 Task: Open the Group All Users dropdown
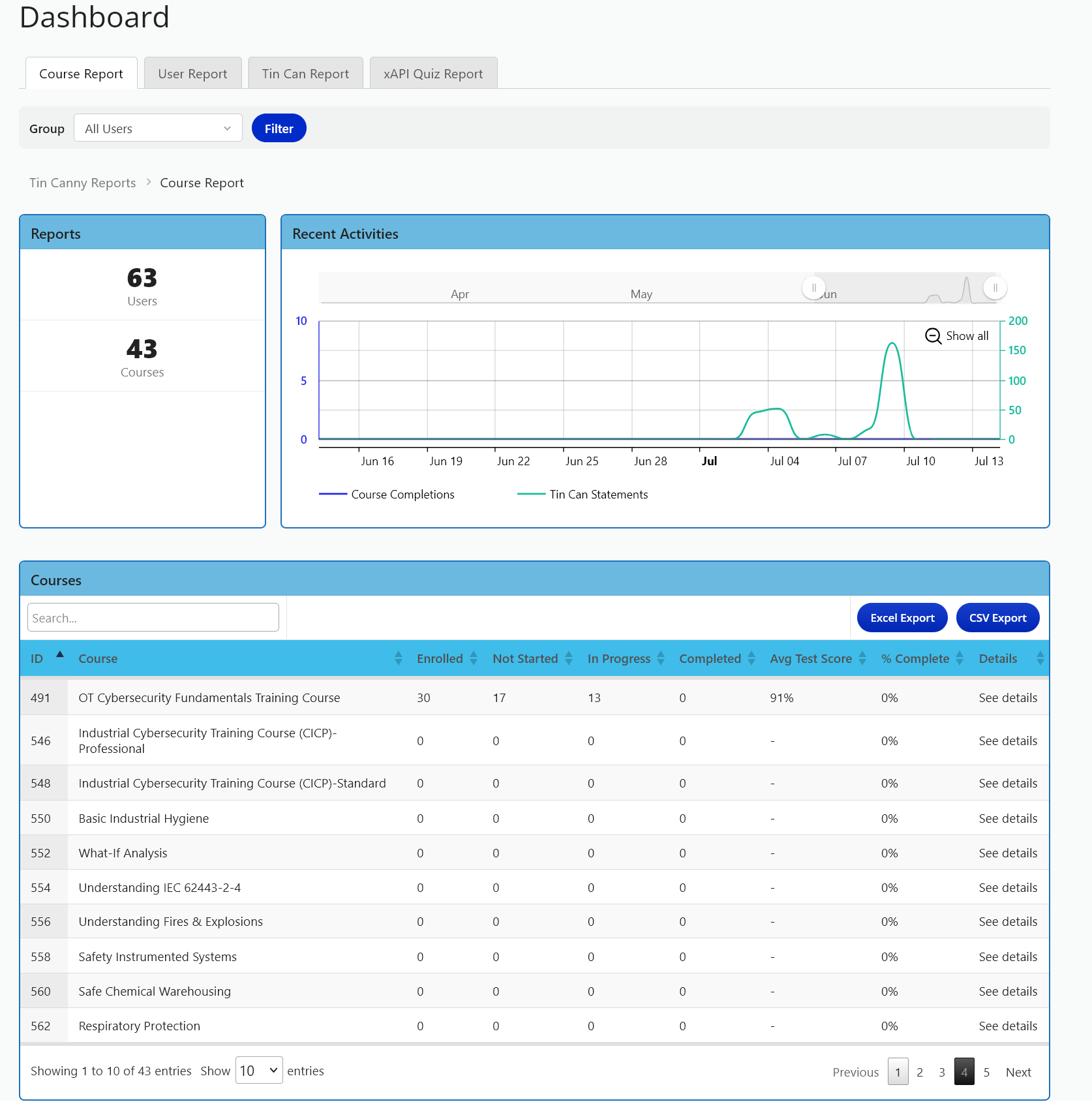click(158, 128)
